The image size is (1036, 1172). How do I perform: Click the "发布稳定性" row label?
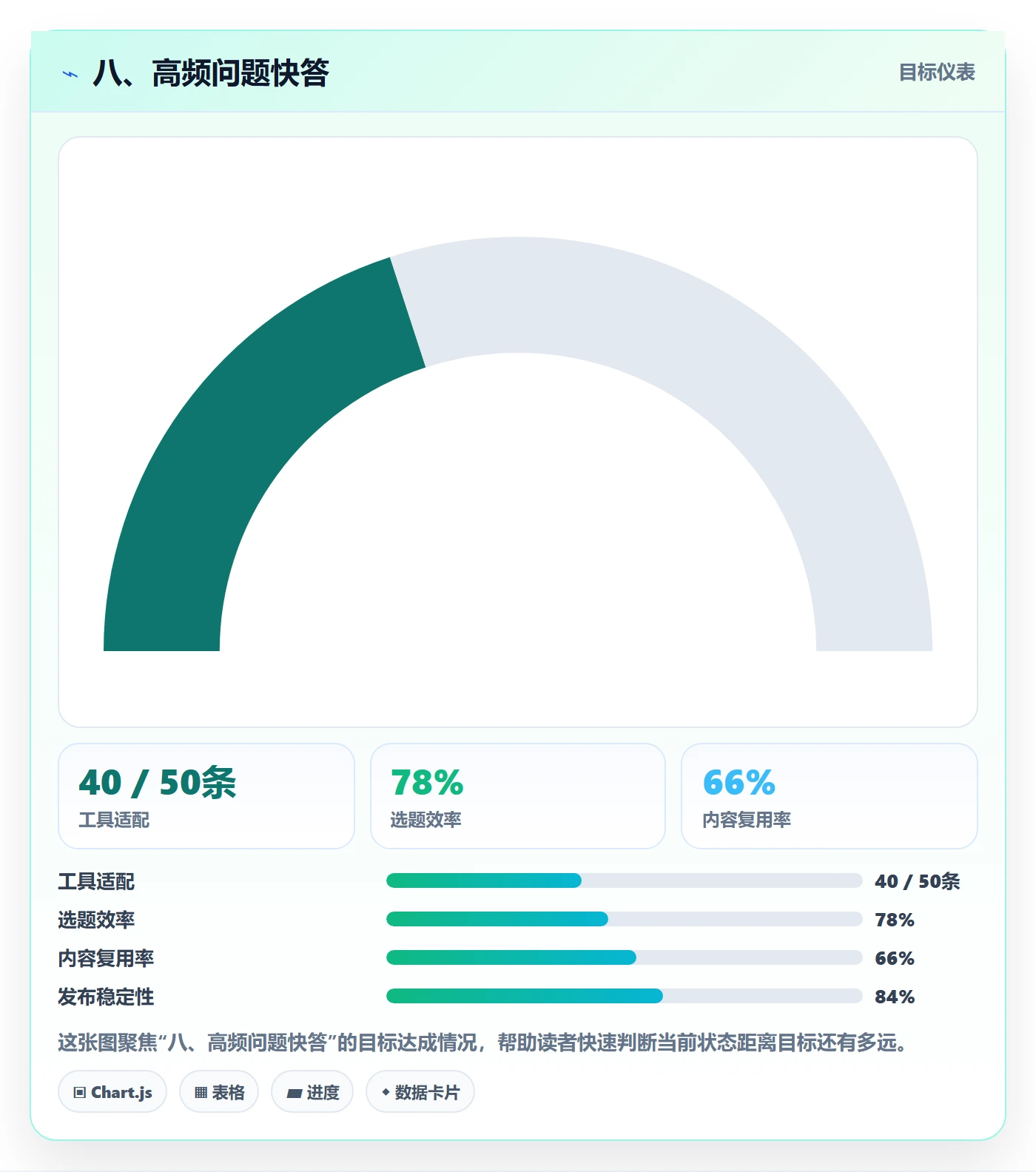coord(106,997)
